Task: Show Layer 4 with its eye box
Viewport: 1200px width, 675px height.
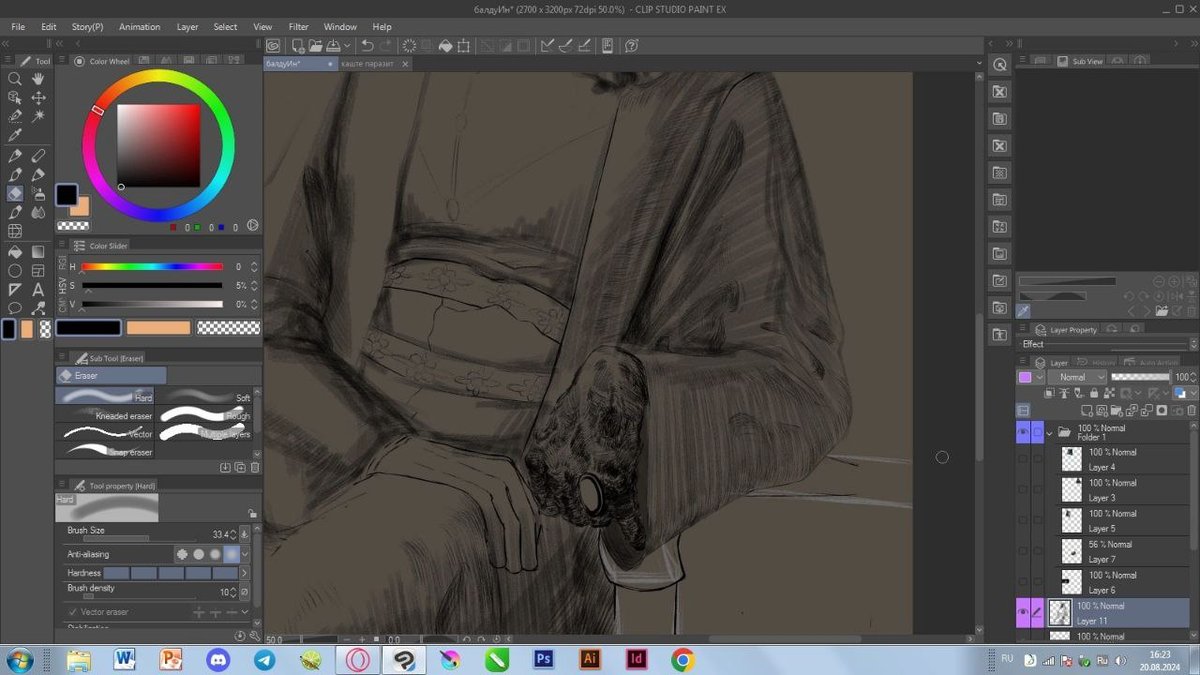Action: click(1022, 459)
